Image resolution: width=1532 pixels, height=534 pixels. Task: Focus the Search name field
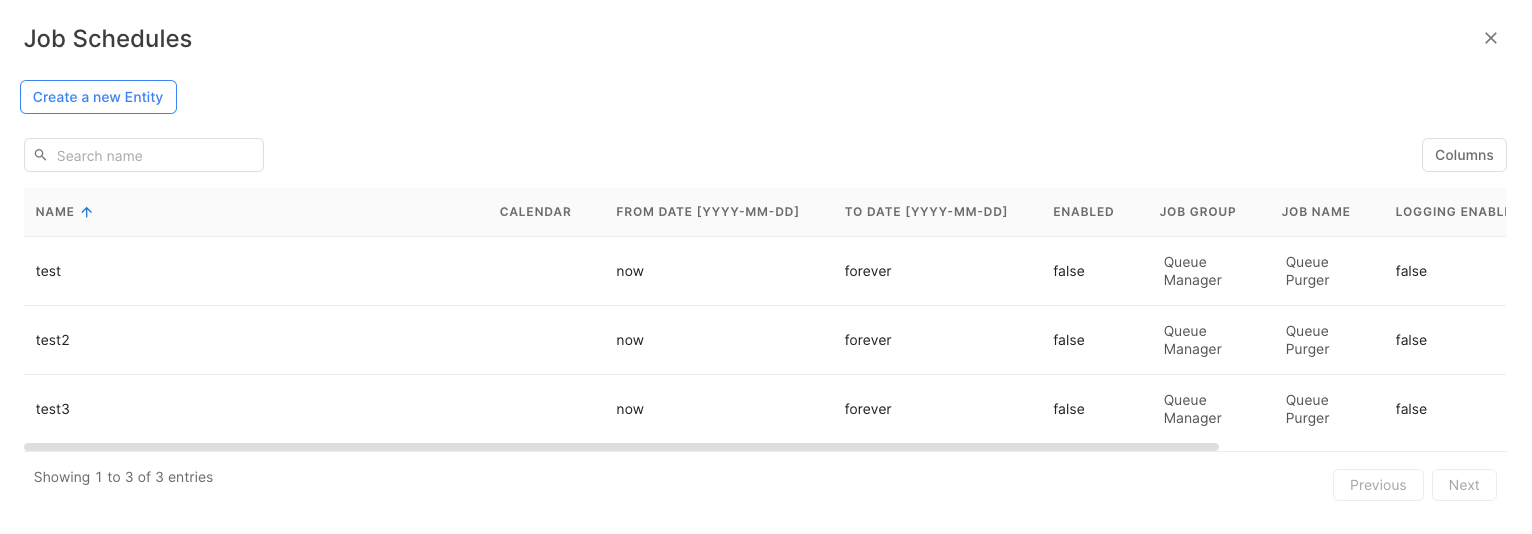155,155
